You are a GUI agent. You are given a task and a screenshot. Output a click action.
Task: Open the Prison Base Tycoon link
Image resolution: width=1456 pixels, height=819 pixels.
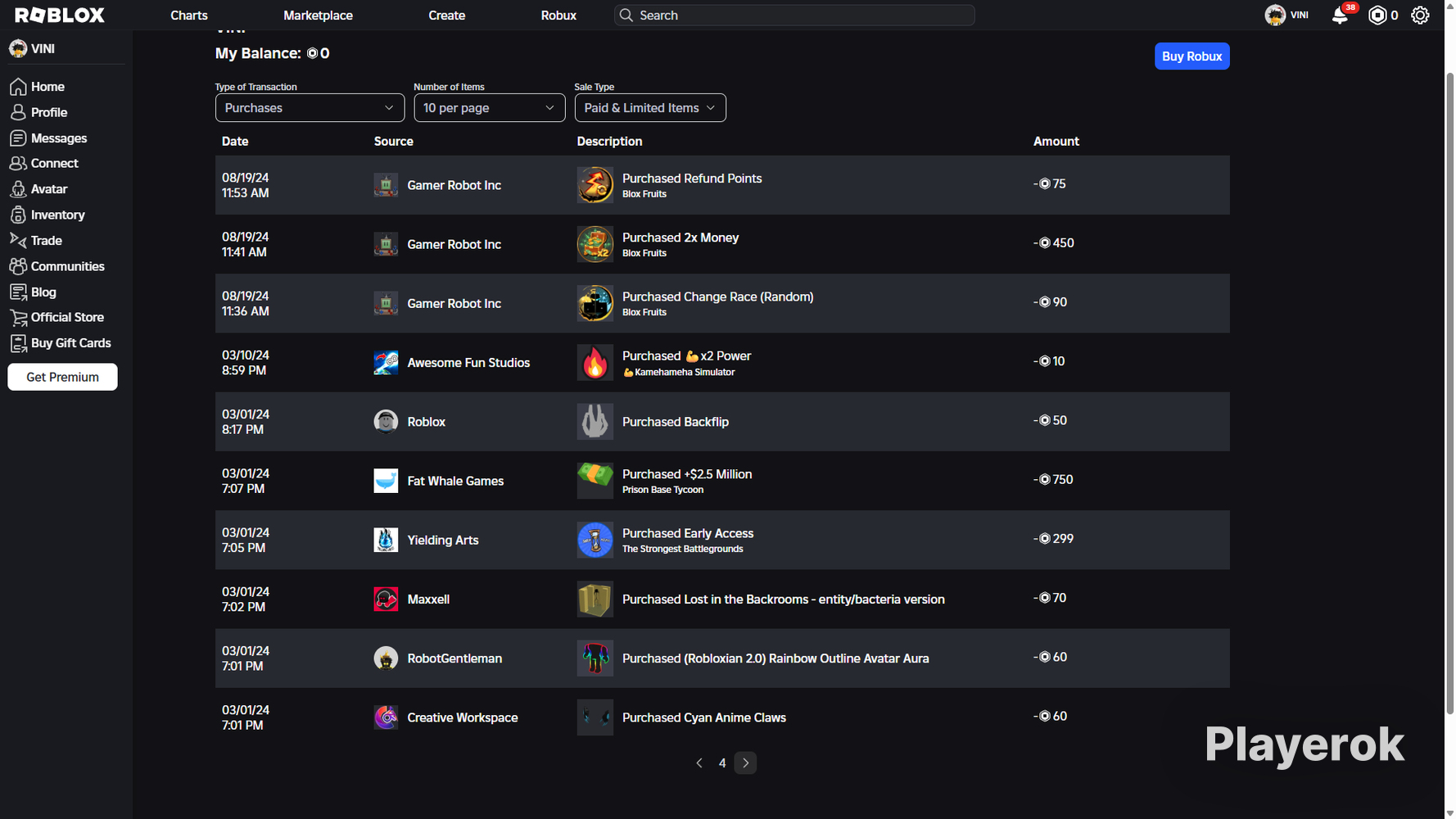click(662, 490)
